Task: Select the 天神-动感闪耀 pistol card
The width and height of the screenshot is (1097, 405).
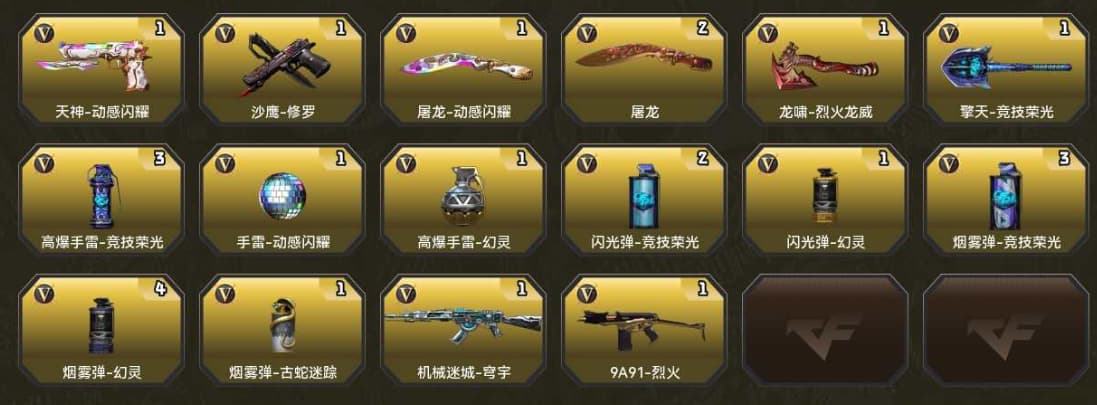Action: pyautogui.click(x=101, y=69)
